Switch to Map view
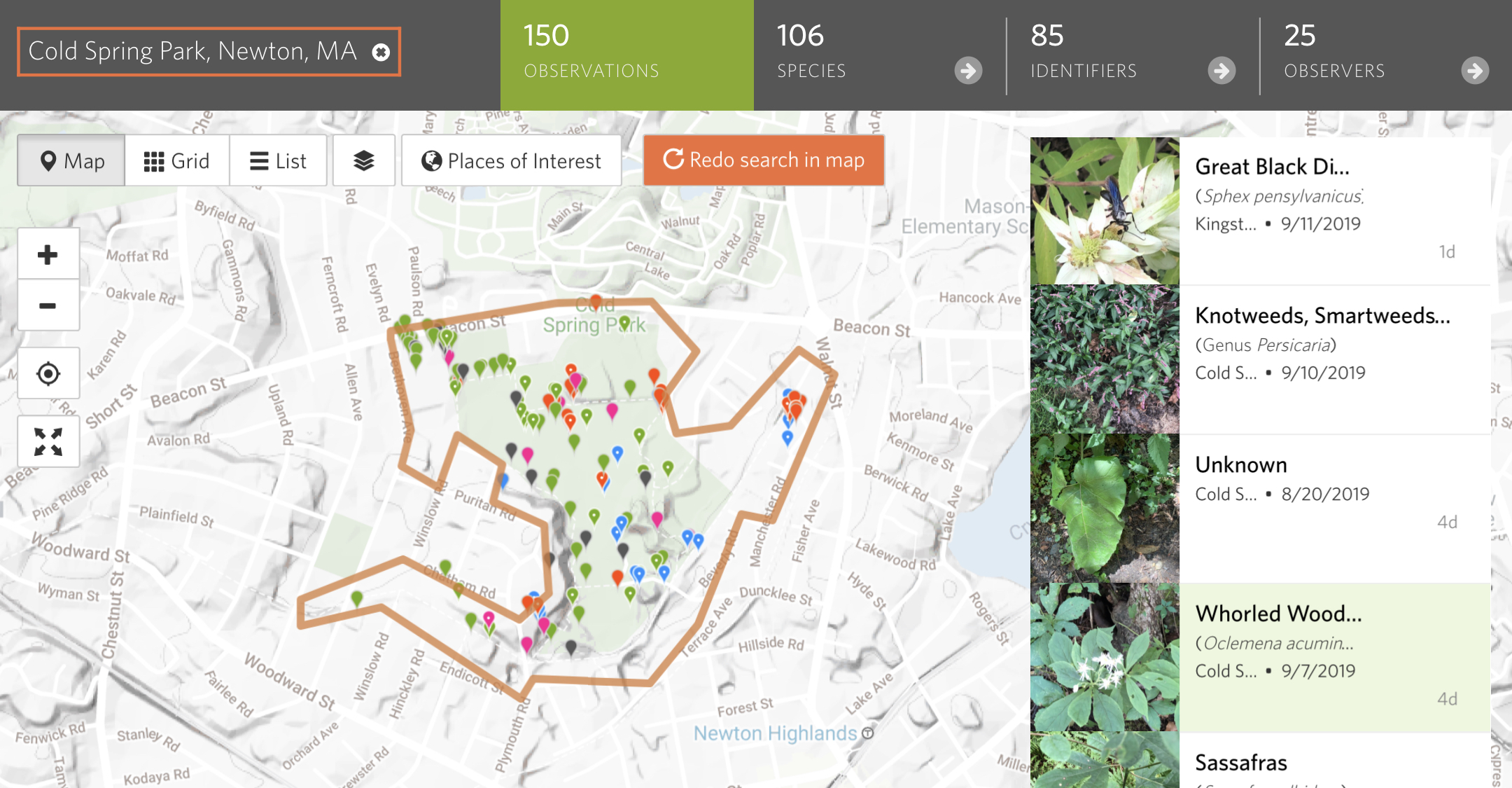 tap(71, 161)
